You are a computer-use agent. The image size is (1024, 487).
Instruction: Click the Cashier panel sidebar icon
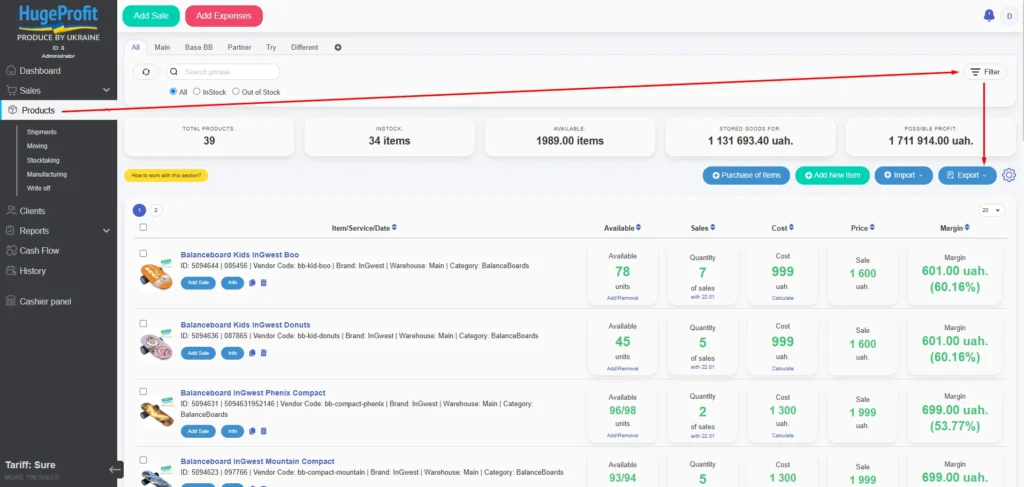pos(11,302)
